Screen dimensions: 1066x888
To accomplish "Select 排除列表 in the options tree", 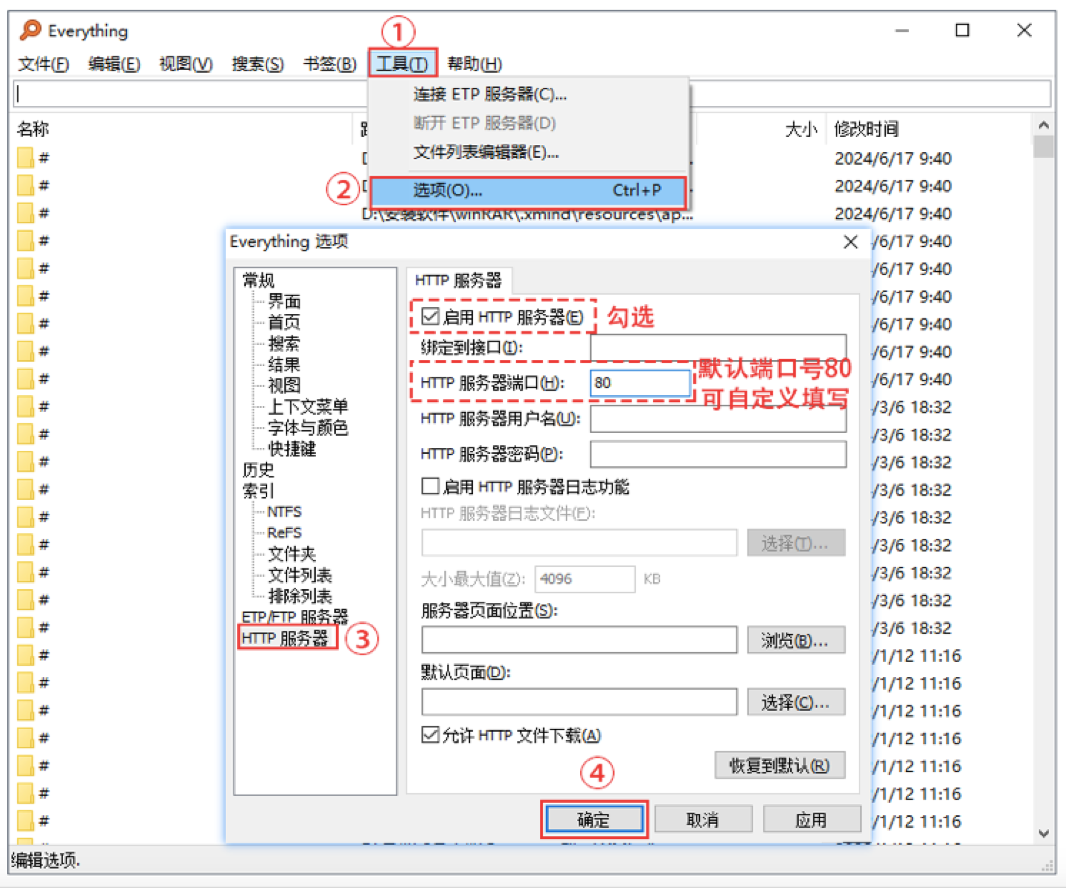I will [300, 596].
